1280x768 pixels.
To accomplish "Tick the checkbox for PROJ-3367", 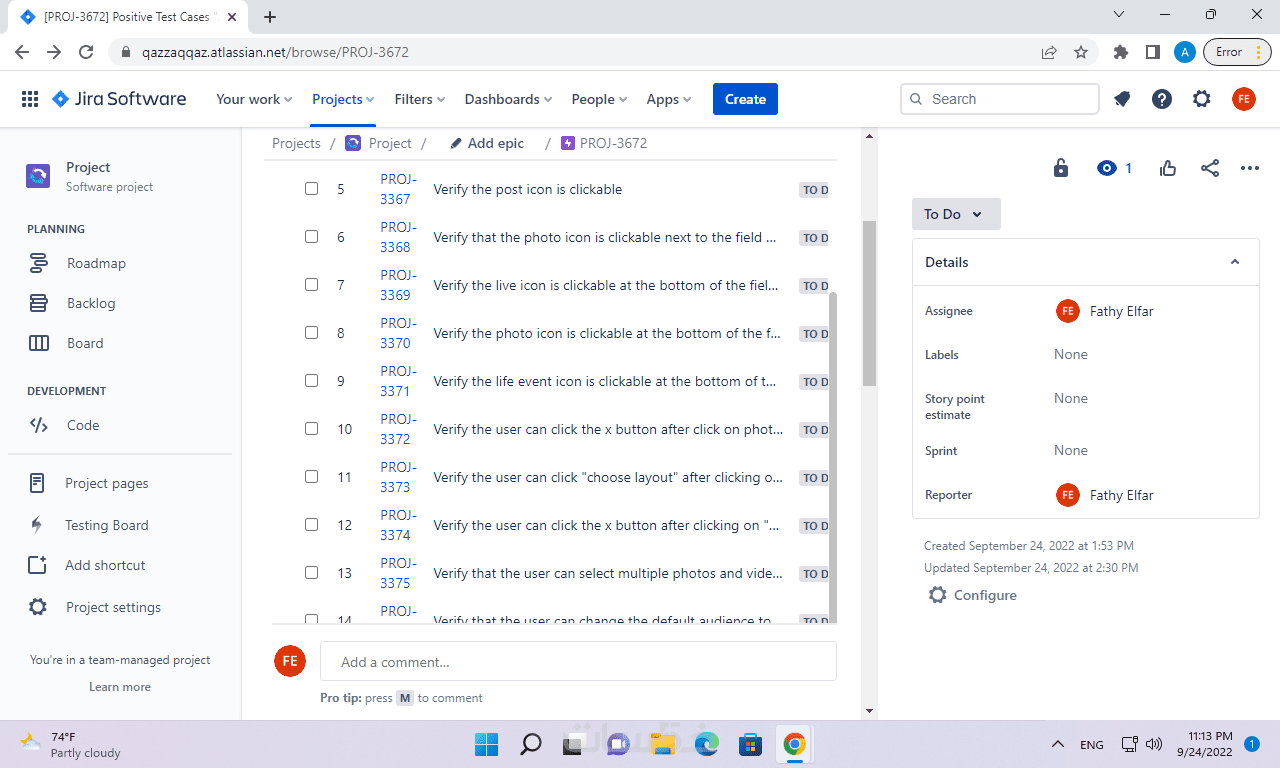I will pyautogui.click(x=312, y=189).
